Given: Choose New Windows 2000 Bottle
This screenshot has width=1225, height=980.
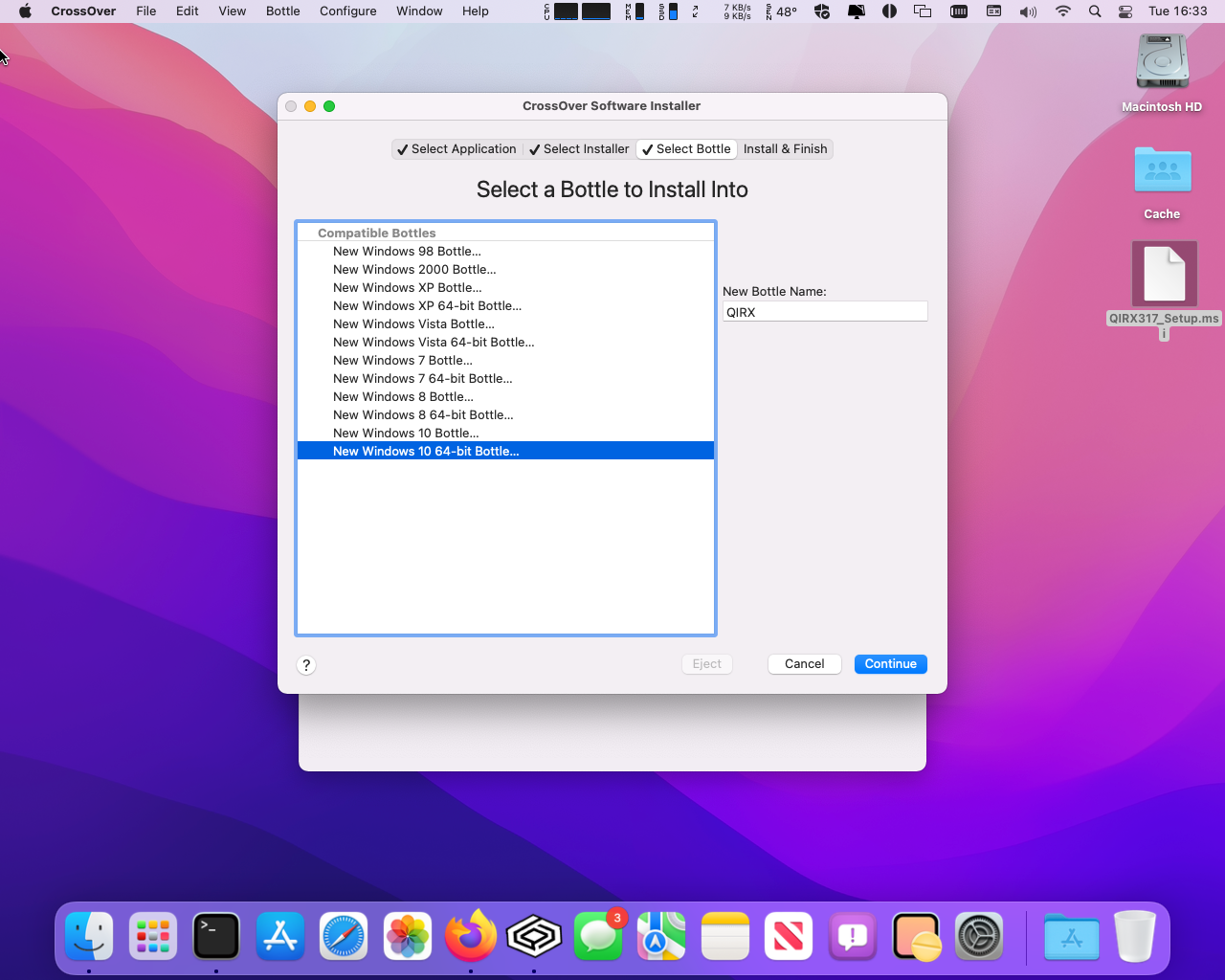Looking at the screenshot, I should tap(505, 270).
